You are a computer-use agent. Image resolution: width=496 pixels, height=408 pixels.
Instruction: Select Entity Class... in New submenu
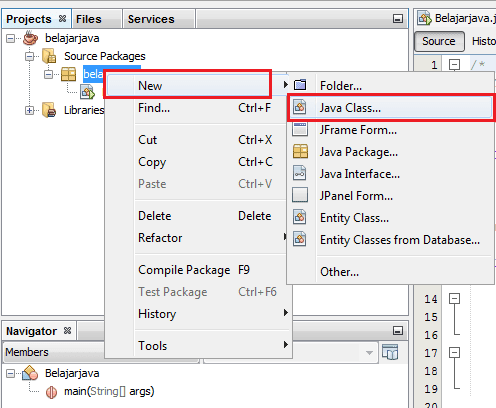[x=390, y=218]
